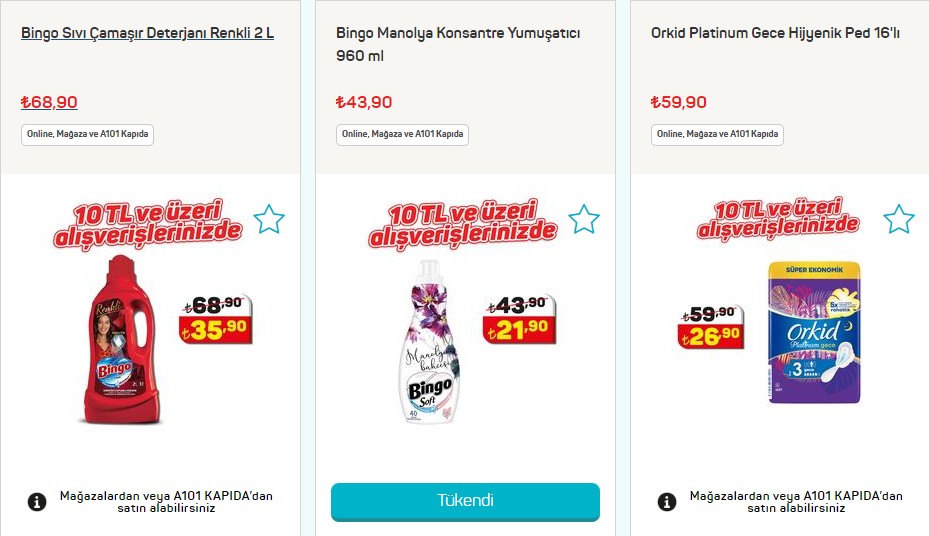The width and height of the screenshot is (929, 536).
Task: Click the ₺68,90 price link
Action: (x=49, y=102)
